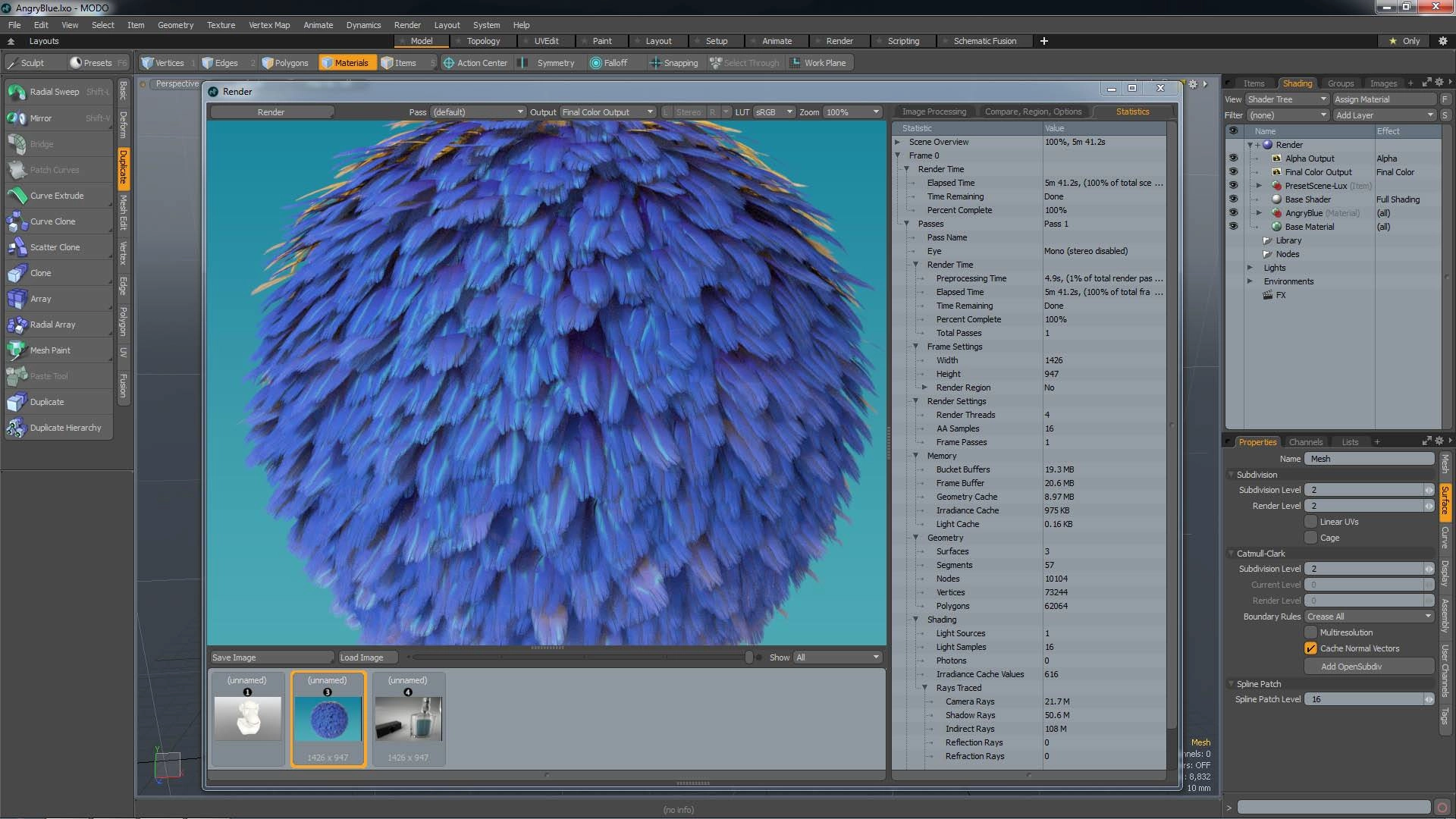Enable the Multiresolution checkbox
Viewport: 1456px width, 819px height.
[1310, 632]
